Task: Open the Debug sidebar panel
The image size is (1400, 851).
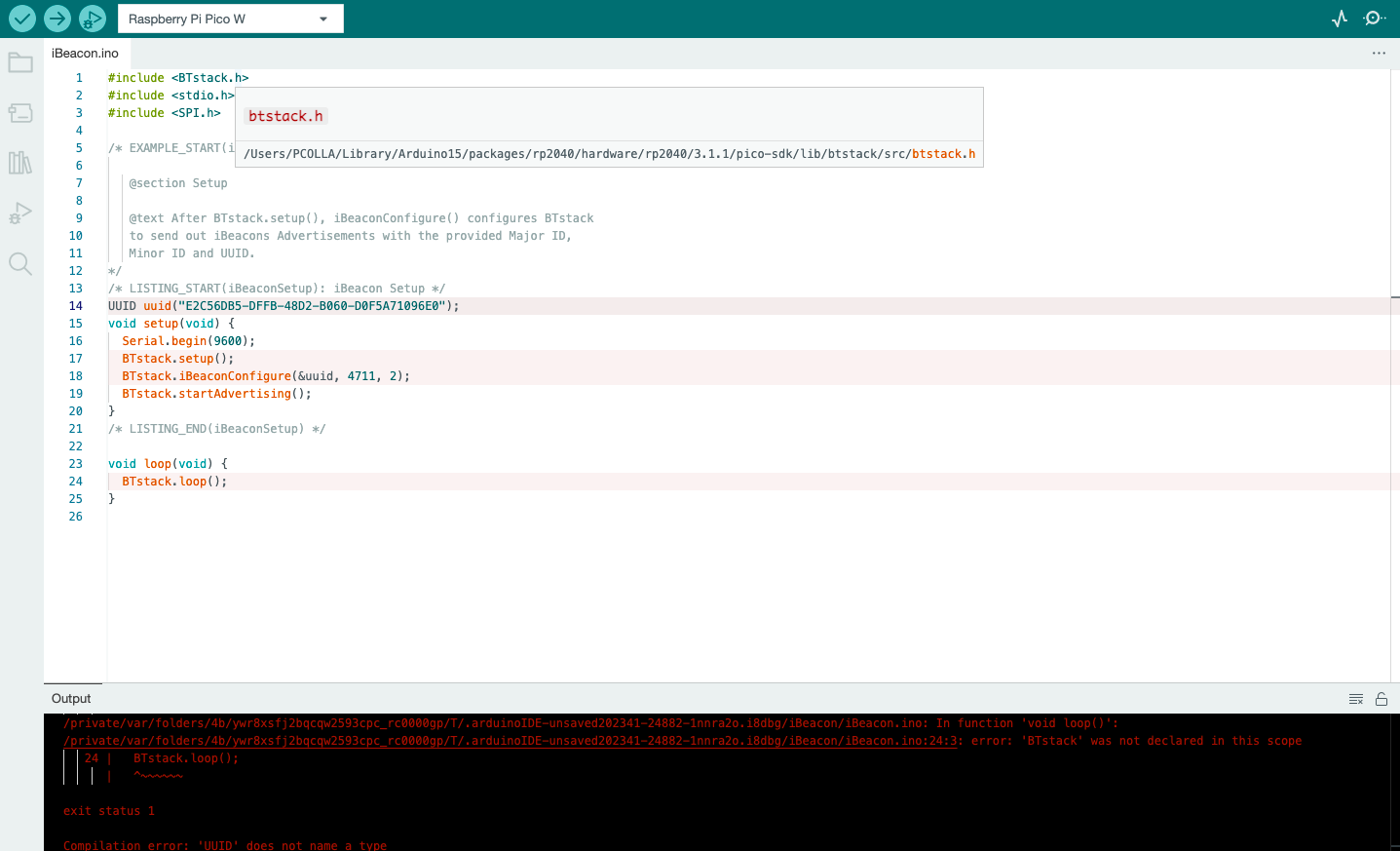Action: point(20,213)
